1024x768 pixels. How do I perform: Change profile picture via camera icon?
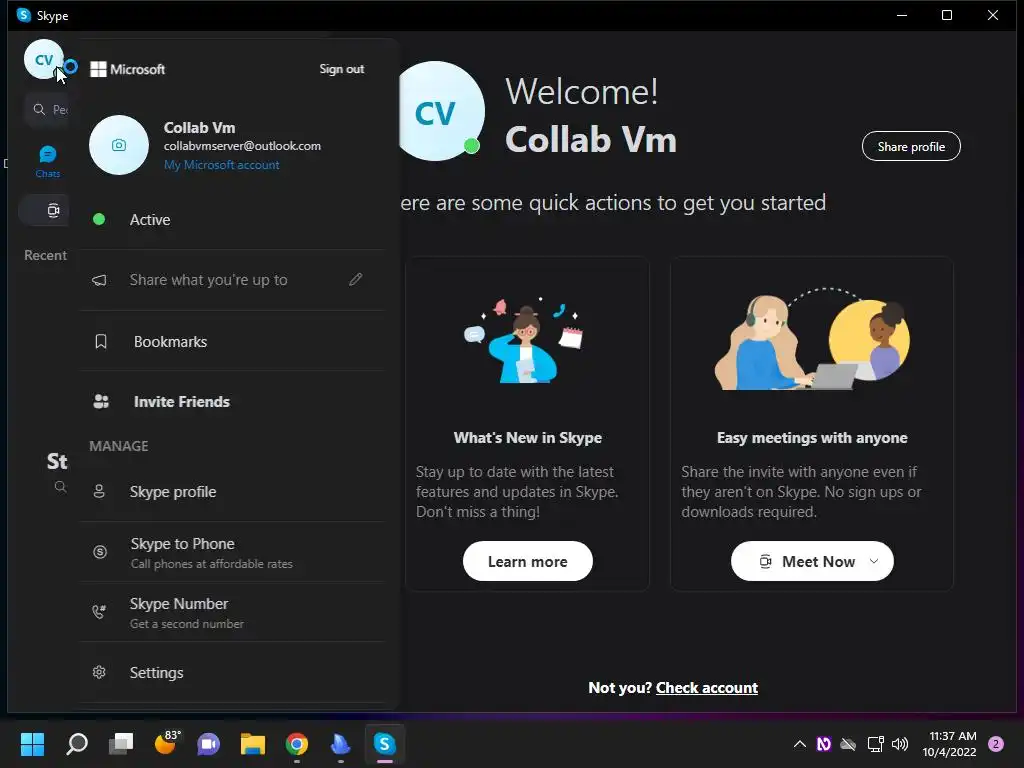coord(119,145)
